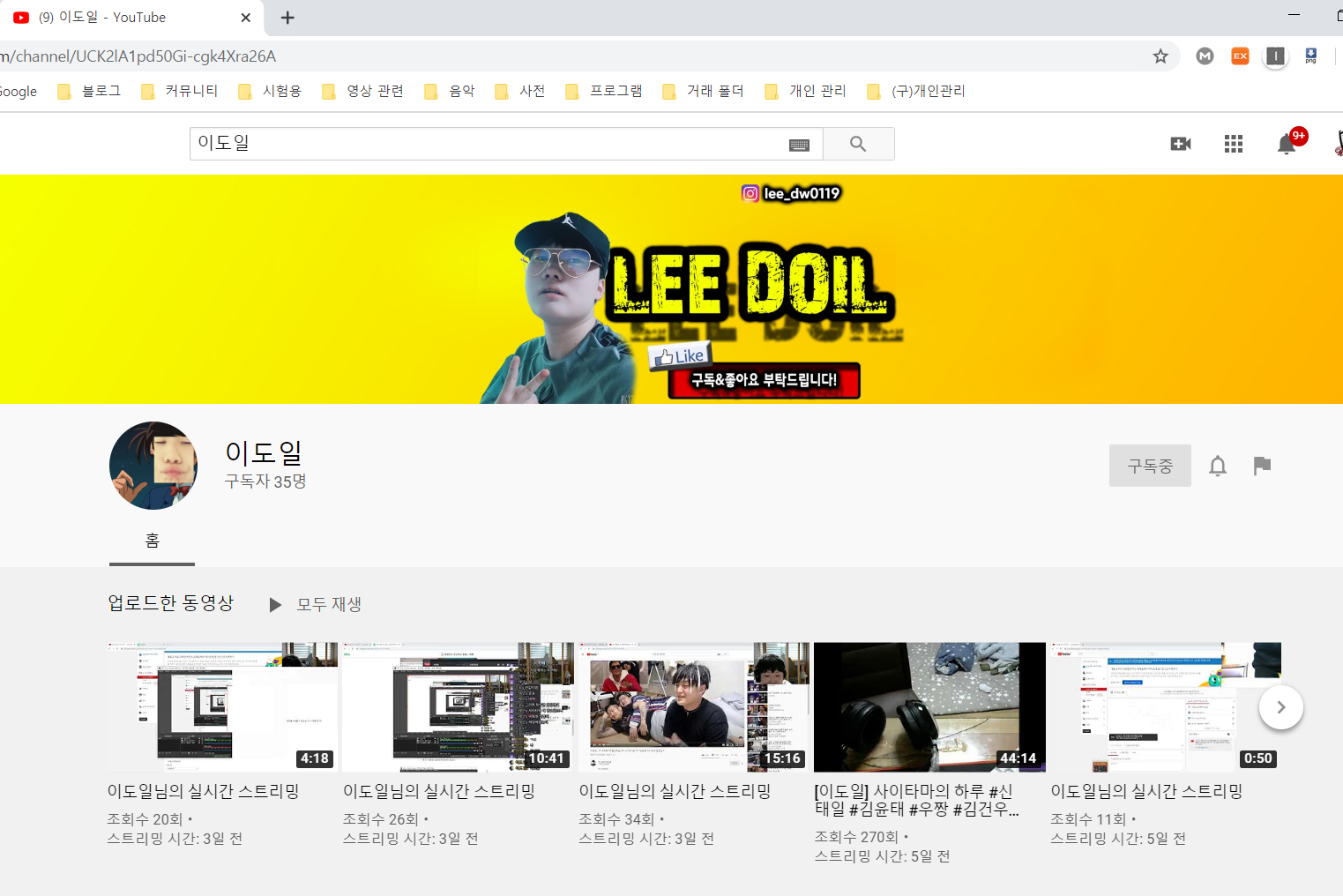Open the 음악 bookmark folder

(450, 91)
